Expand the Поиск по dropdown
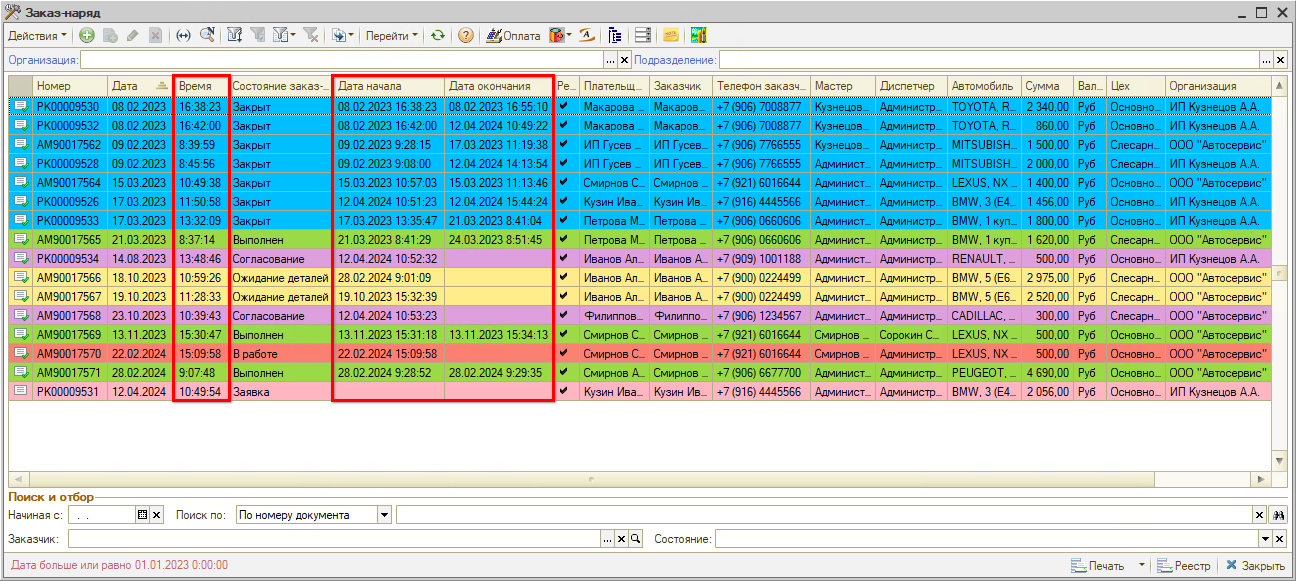The height and width of the screenshot is (581, 1296). pyautogui.click(x=384, y=515)
